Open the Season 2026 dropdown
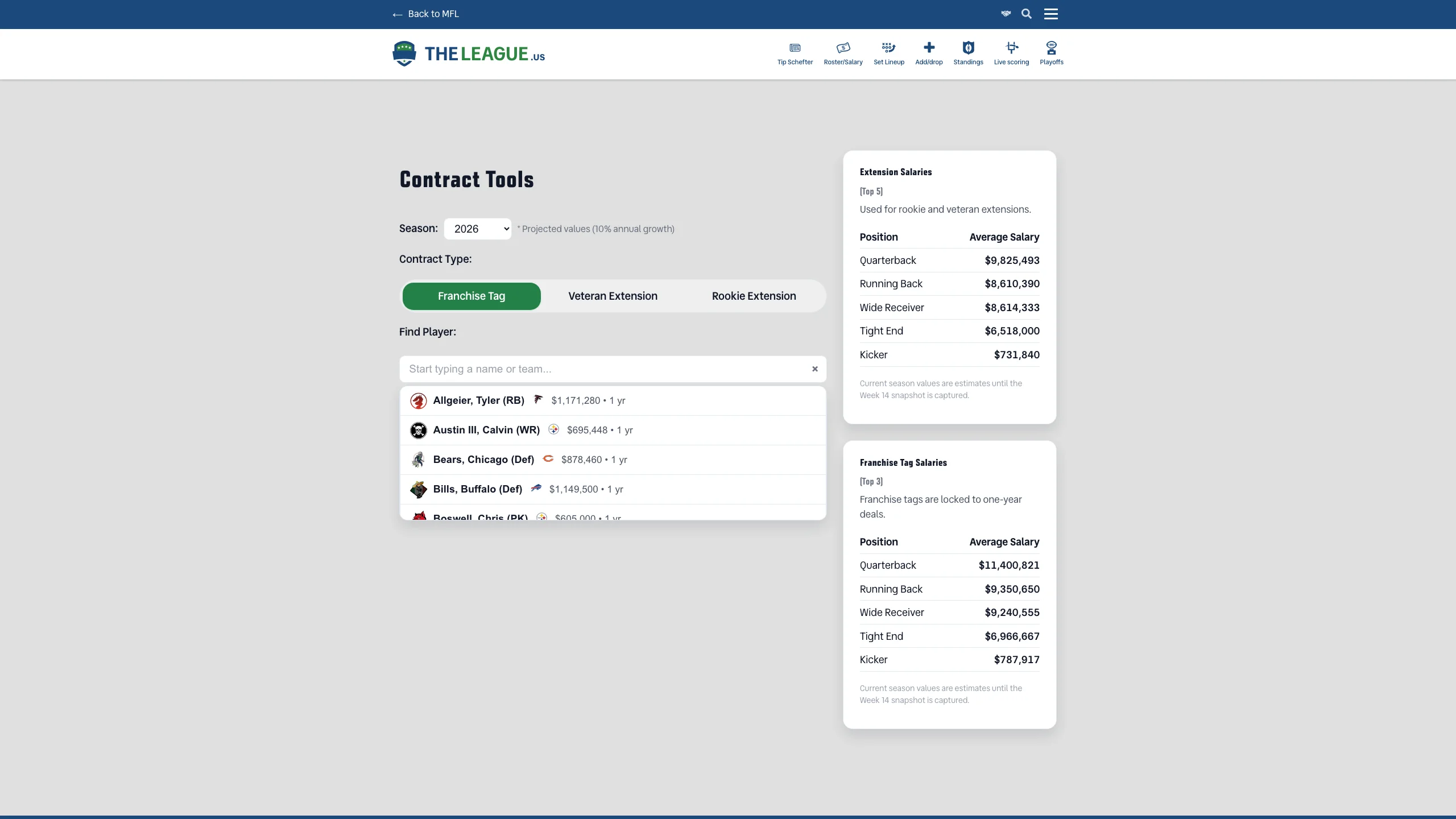The width and height of the screenshot is (1456, 819). pos(477,229)
